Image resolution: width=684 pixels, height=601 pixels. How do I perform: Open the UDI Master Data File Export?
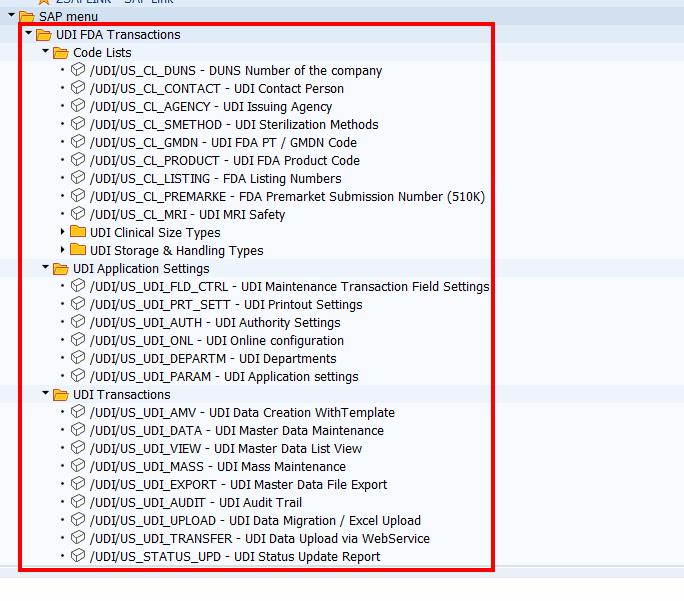click(239, 485)
